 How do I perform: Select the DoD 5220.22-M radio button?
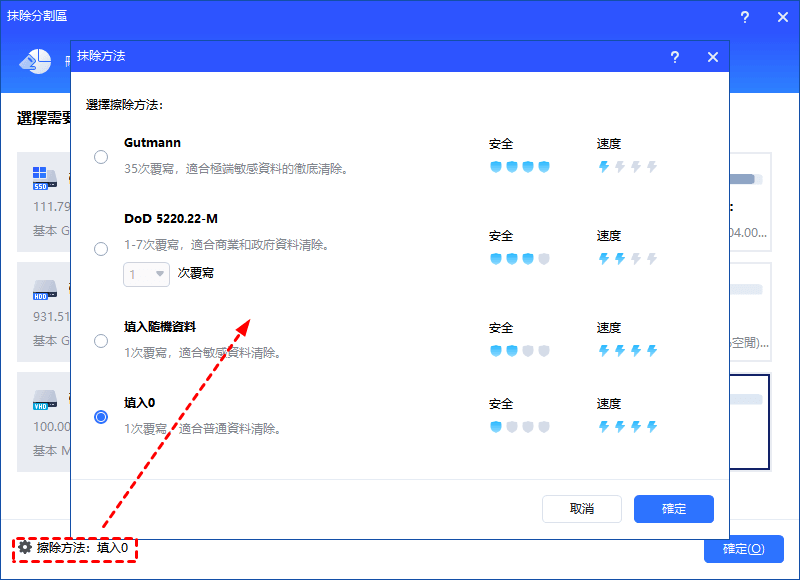click(101, 249)
